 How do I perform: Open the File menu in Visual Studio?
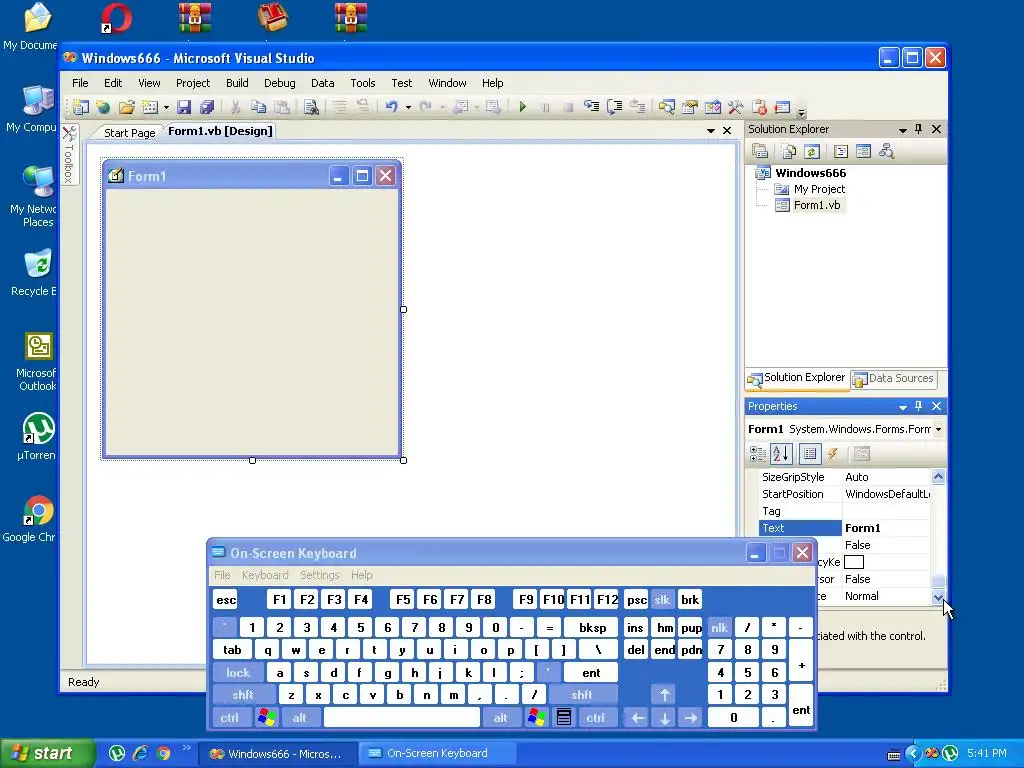point(80,83)
